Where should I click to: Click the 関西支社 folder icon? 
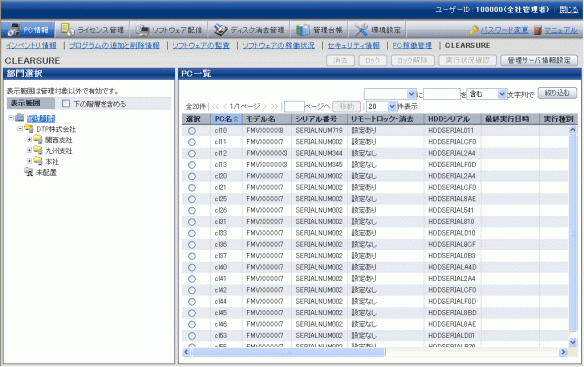point(38,140)
